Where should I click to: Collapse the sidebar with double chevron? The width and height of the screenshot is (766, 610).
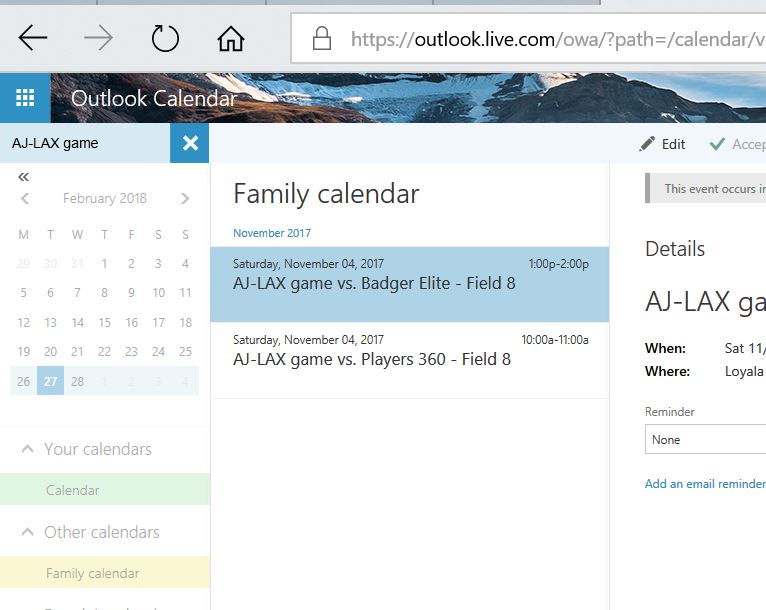tap(24, 176)
